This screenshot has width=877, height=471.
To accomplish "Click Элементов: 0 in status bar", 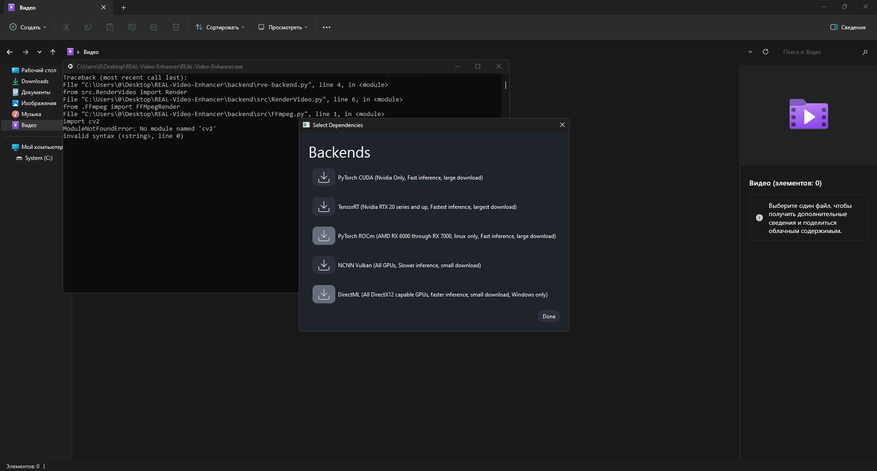I will click(x=22, y=466).
